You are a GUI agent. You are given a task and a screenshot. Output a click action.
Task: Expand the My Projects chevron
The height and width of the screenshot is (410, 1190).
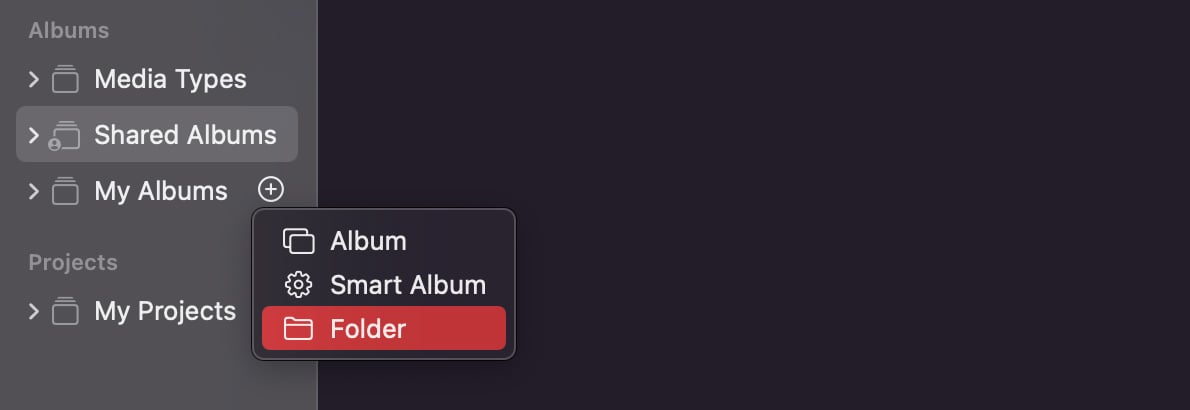[x=33, y=311]
